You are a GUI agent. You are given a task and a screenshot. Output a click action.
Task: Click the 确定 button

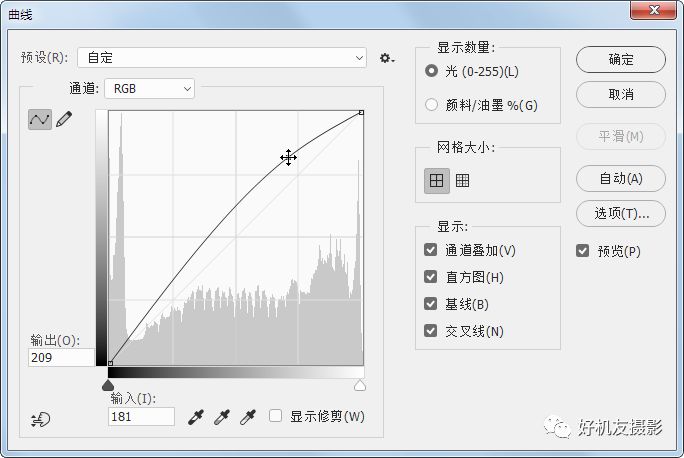coord(621,60)
